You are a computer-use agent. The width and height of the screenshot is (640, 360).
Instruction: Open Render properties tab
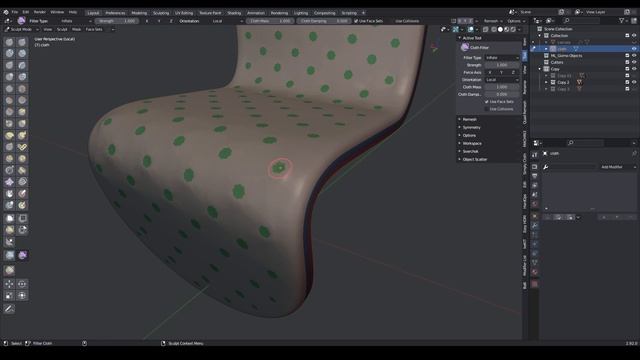click(x=535, y=167)
